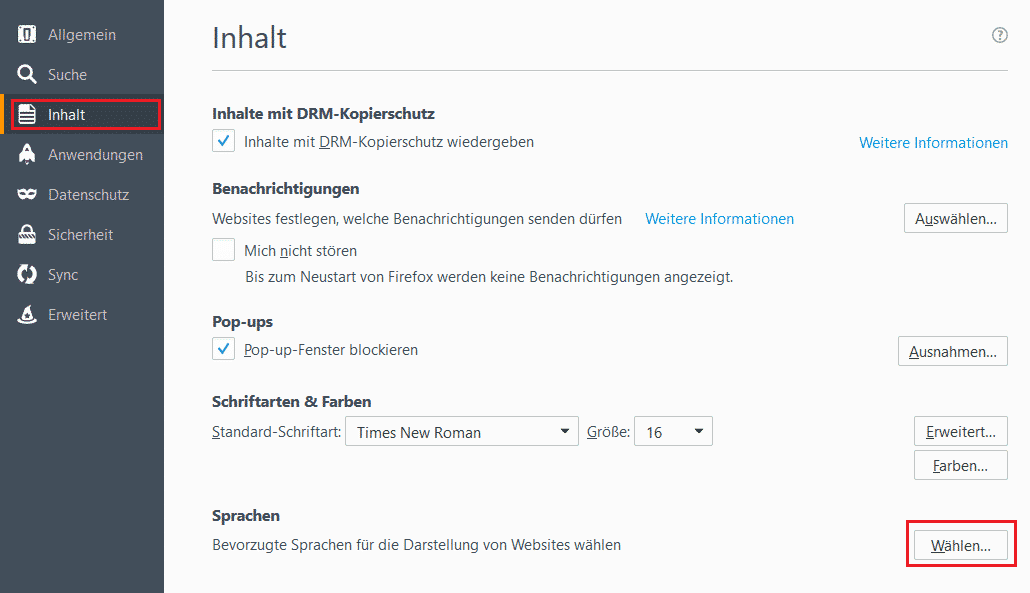Open the Farben color settings
1030x593 pixels.
point(960,464)
